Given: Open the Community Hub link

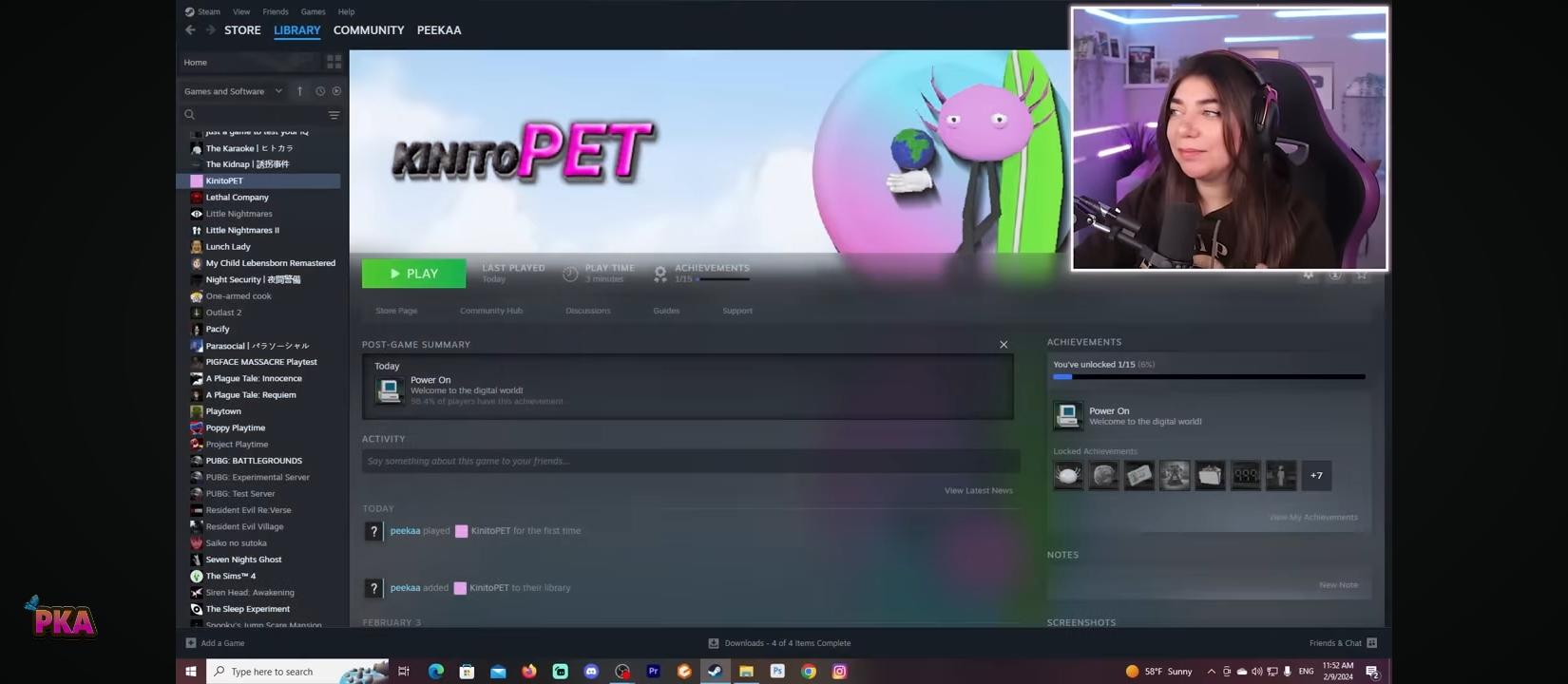Looking at the screenshot, I should click(490, 311).
